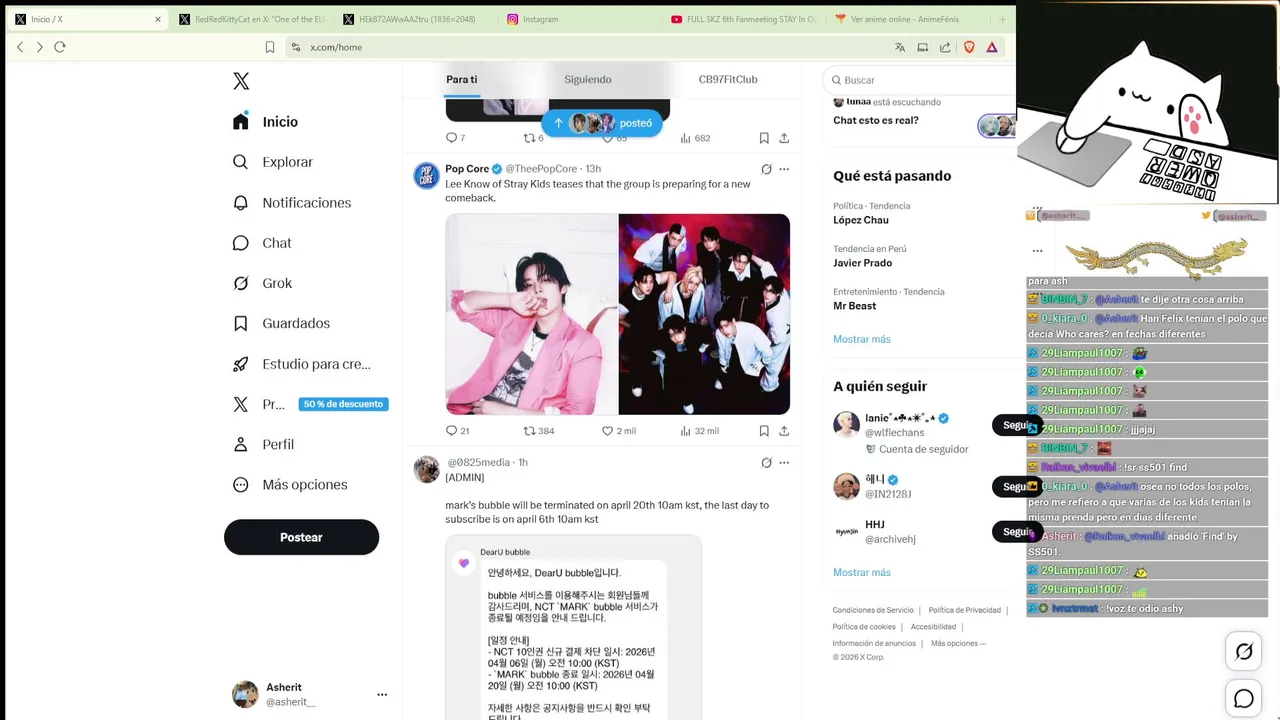The image size is (1280, 720).
Task: Open Notificaciones in the sidebar
Action: 291,203
